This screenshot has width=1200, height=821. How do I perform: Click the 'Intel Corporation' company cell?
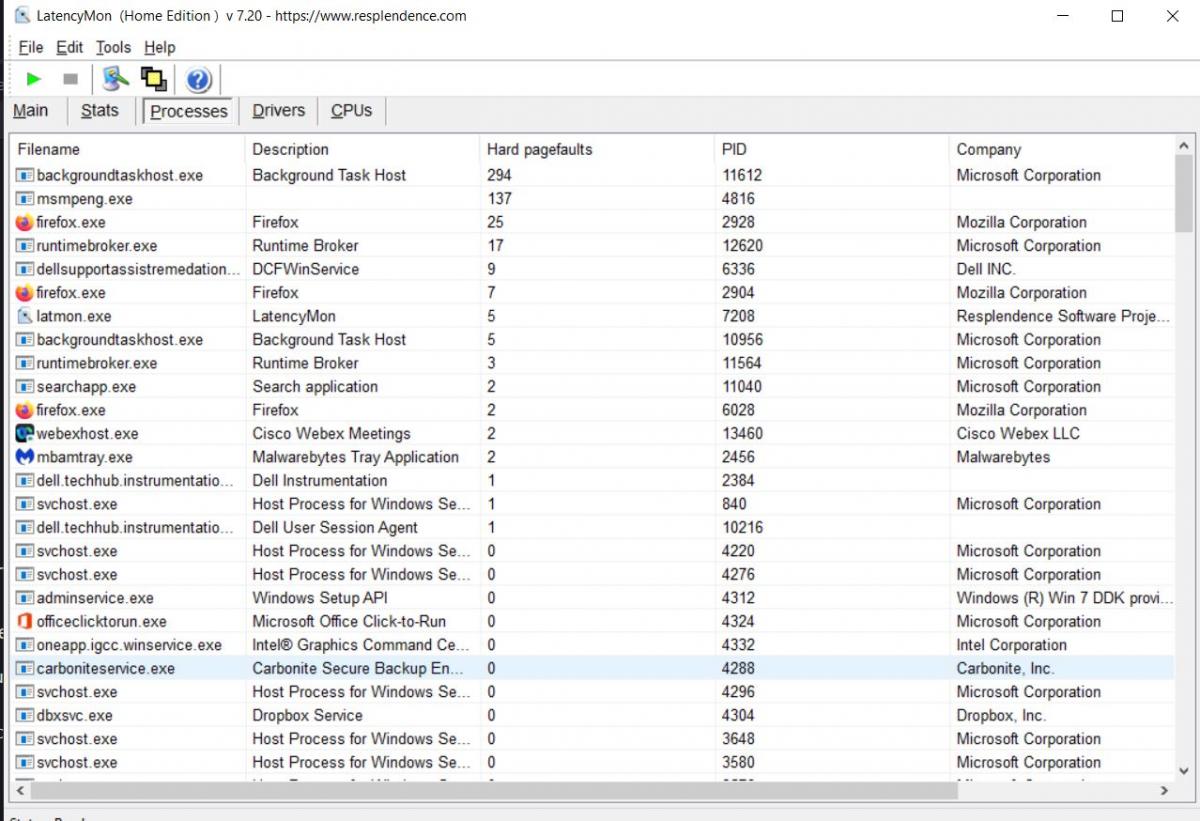1012,645
